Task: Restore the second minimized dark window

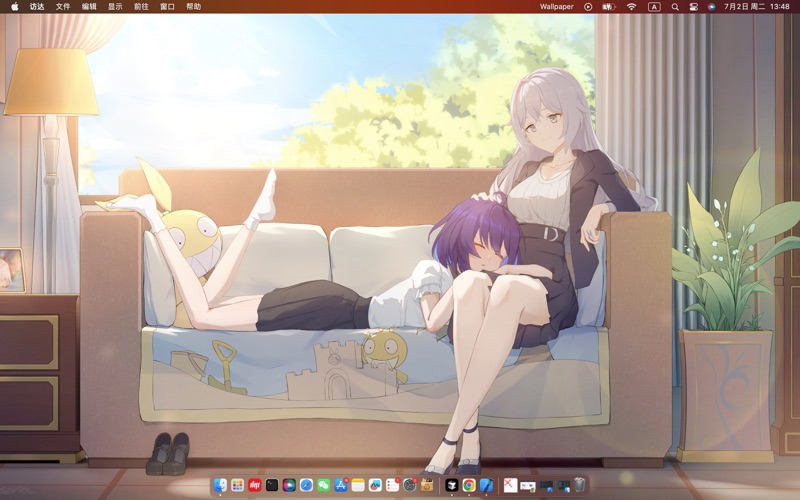Action: (x=563, y=486)
